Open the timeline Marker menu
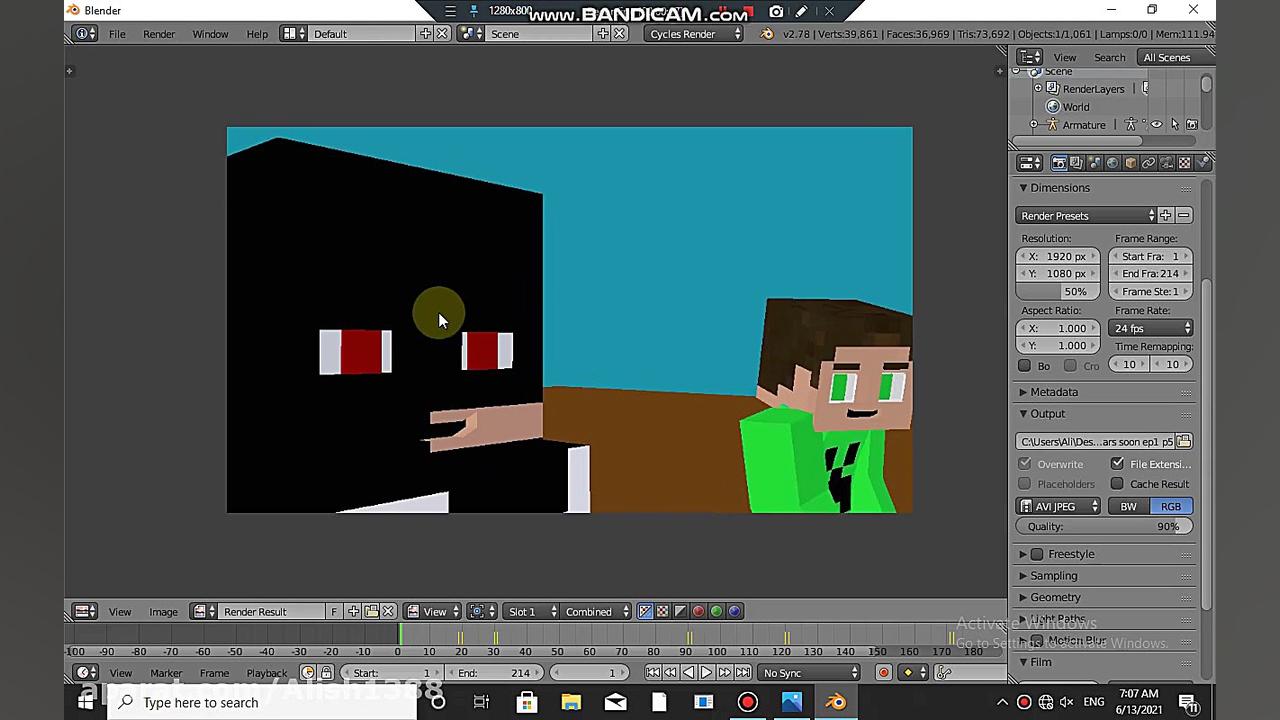 (x=166, y=673)
